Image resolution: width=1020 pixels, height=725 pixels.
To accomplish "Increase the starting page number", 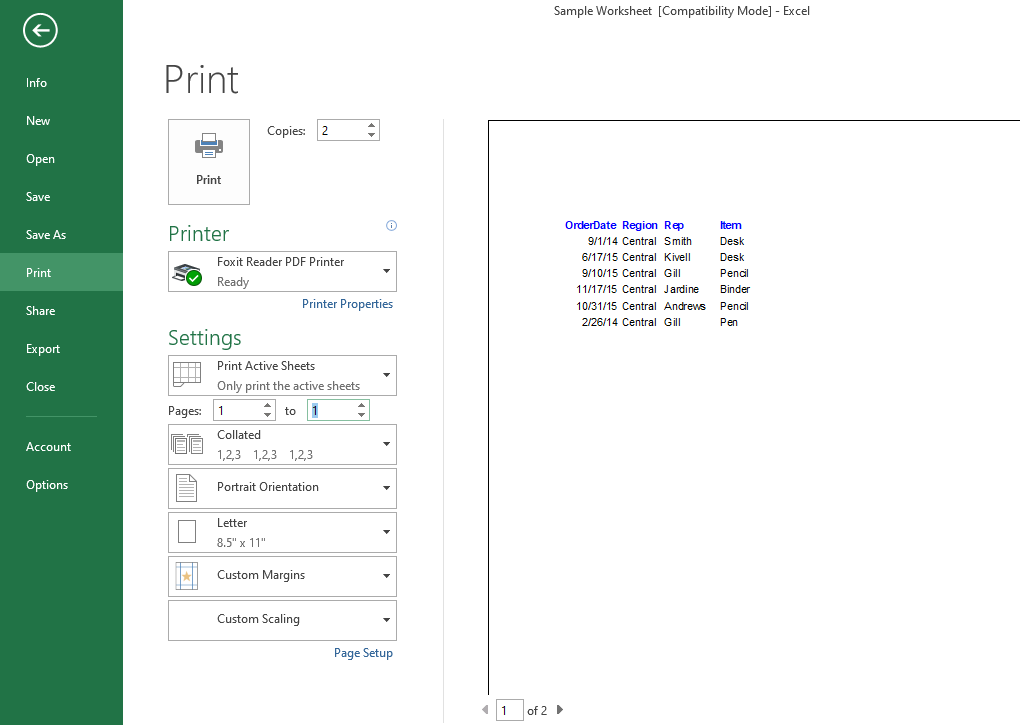I will point(267,406).
